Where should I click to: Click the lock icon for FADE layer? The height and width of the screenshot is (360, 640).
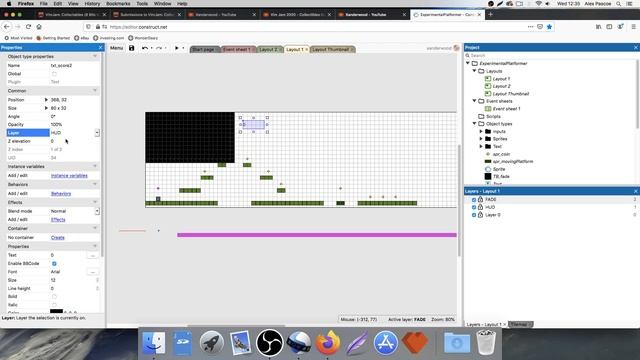tap(480, 200)
